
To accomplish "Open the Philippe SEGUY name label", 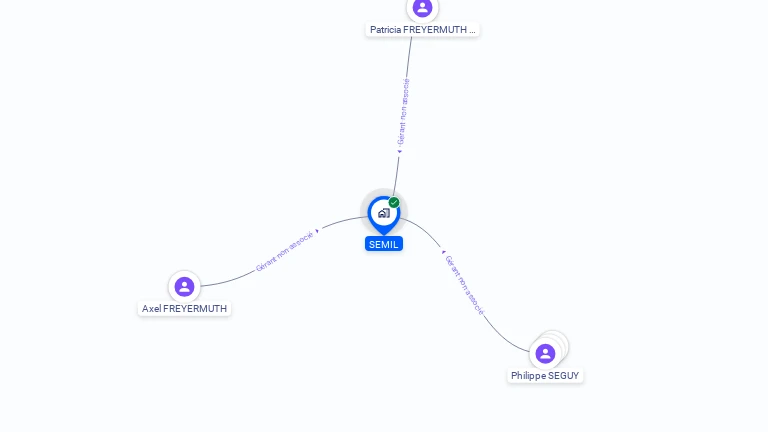I will pos(545,376).
